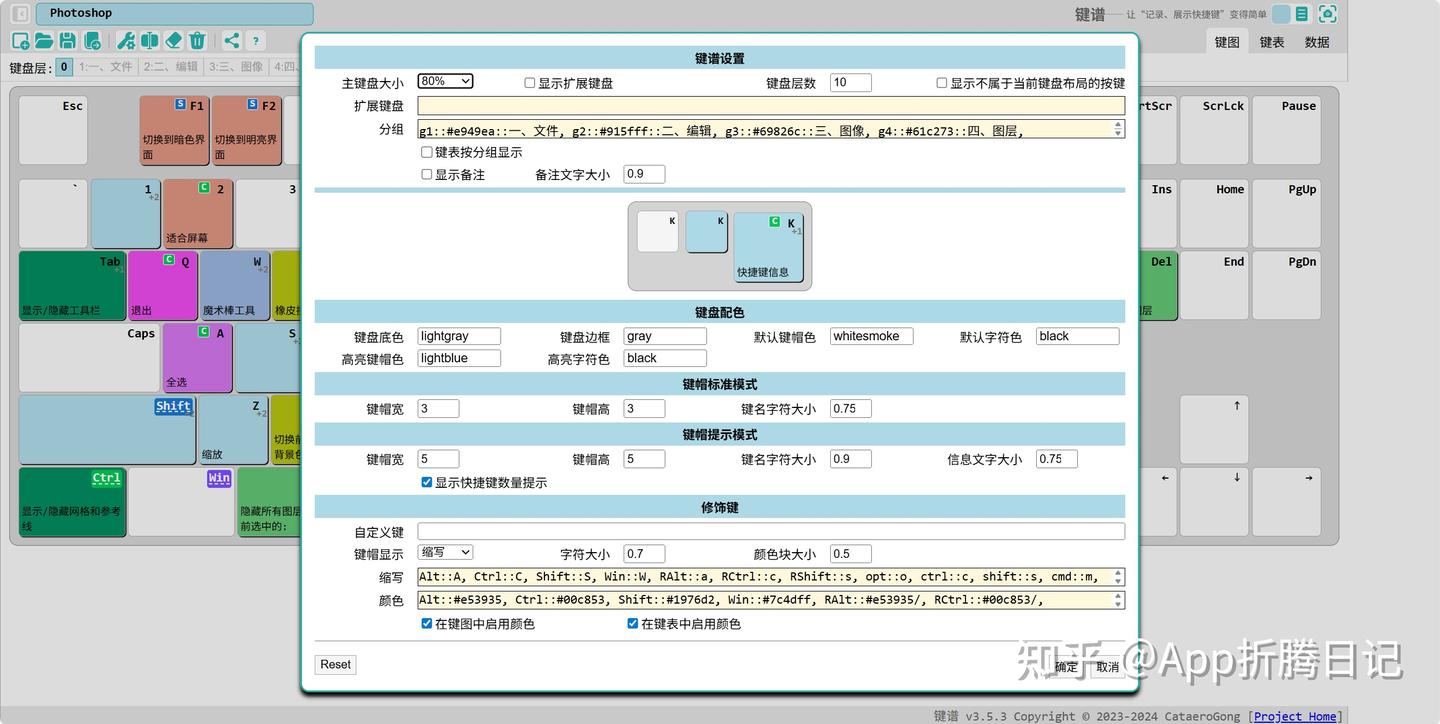Click the 分组 field stepper arrows
Image resolution: width=1440 pixels, height=724 pixels.
(x=1119, y=128)
